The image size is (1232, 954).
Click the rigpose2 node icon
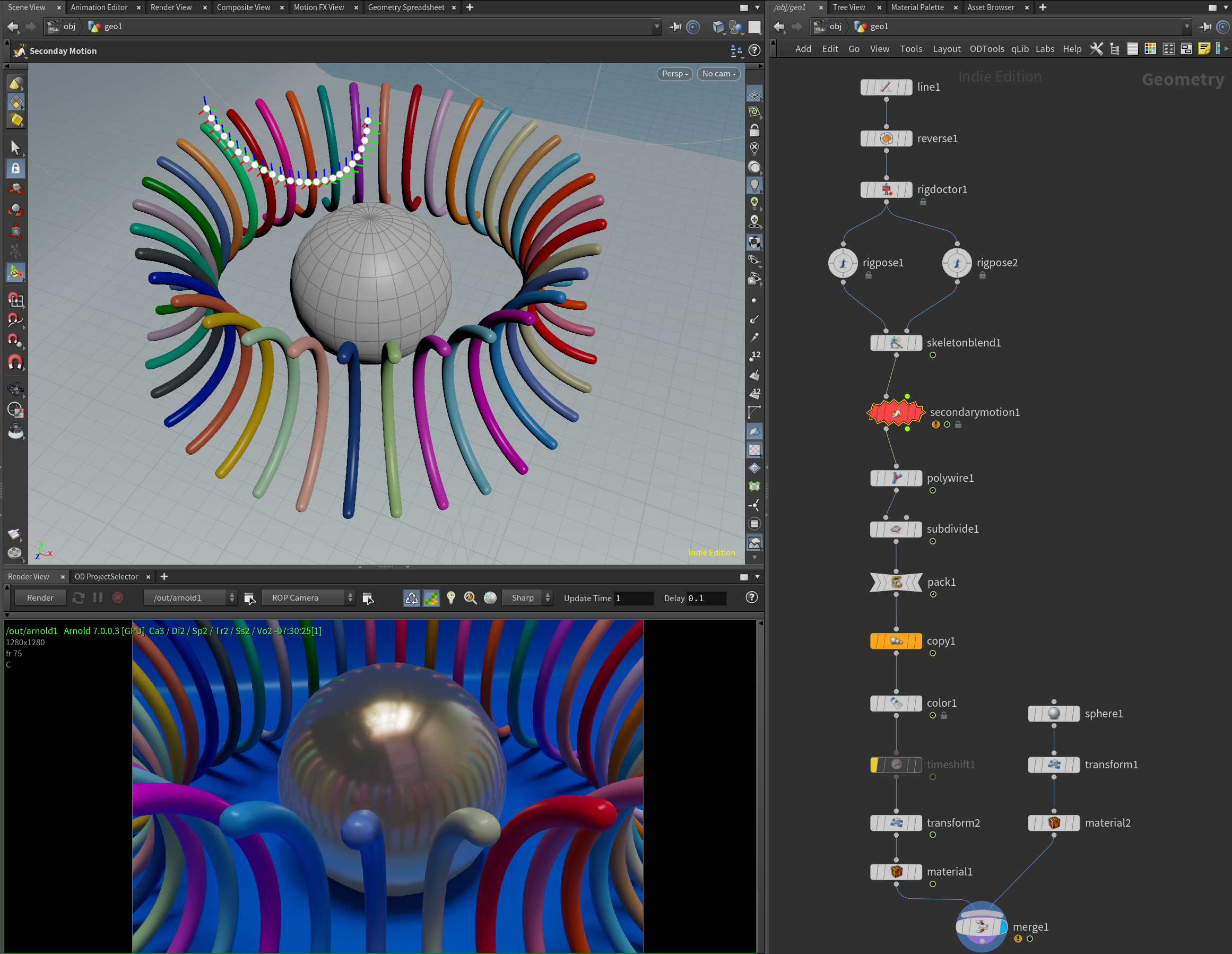pyautogui.click(x=957, y=263)
